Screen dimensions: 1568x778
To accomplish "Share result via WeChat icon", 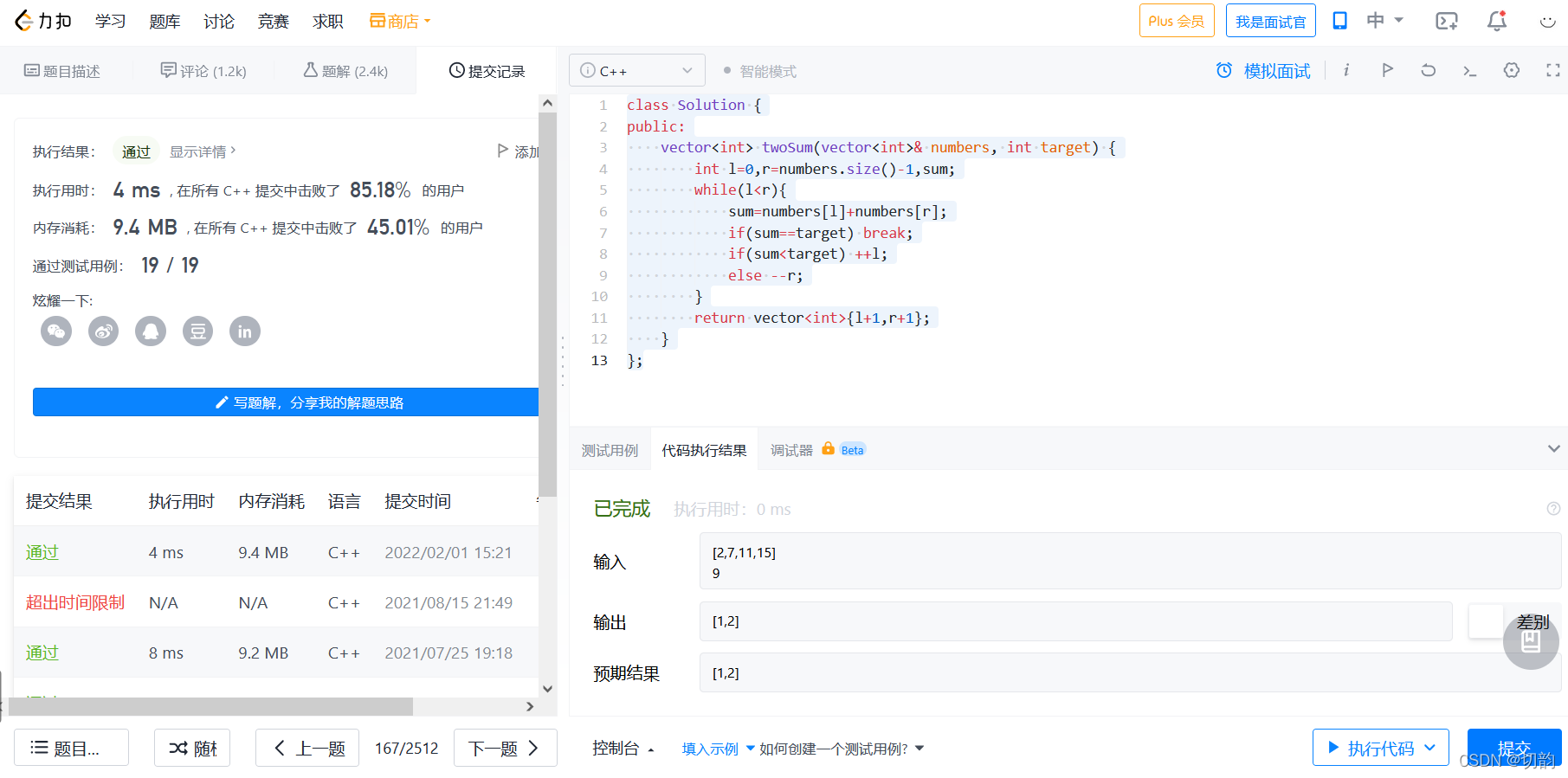I will [x=56, y=331].
